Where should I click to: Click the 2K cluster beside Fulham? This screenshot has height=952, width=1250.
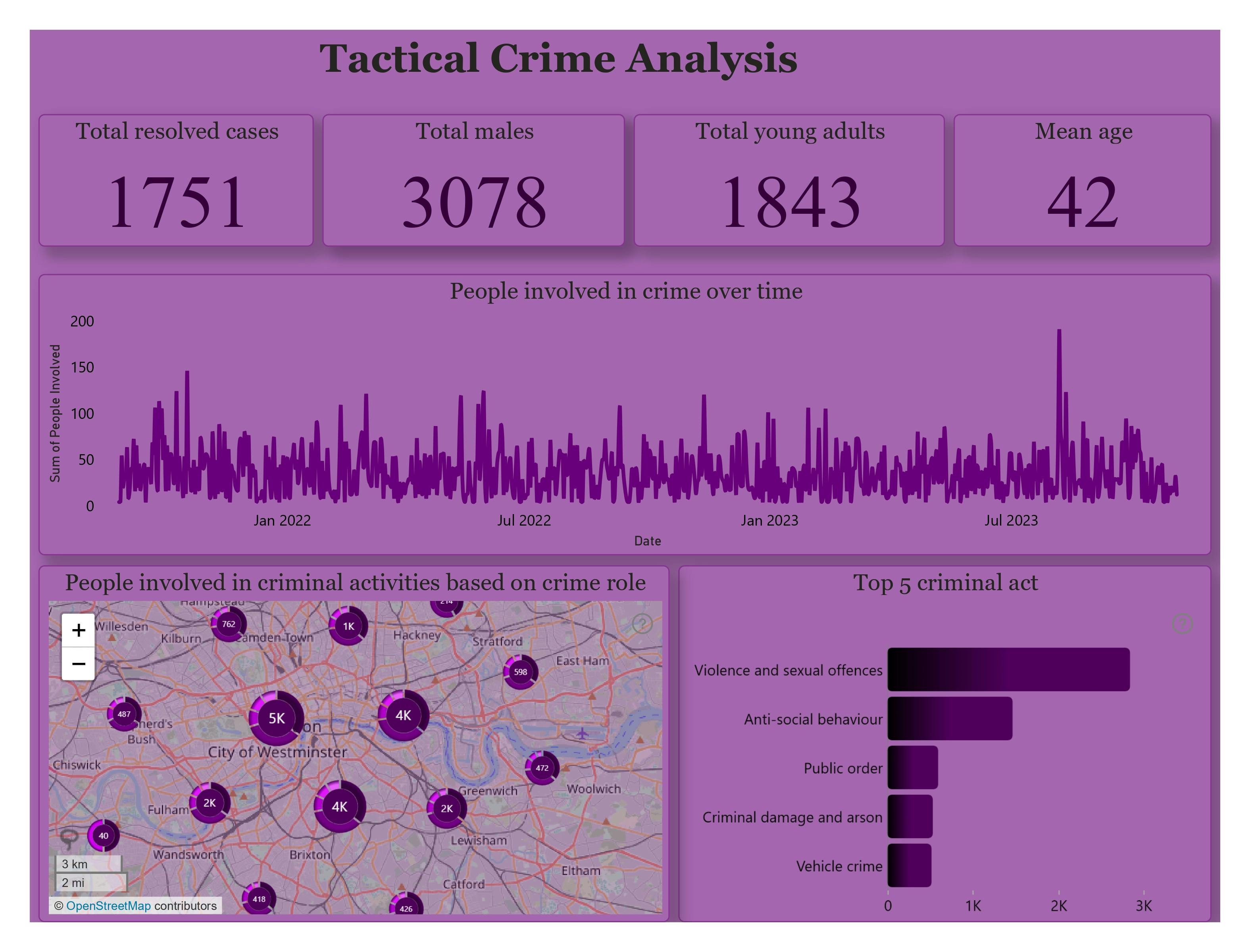pyautogui.click(x=210, y=804)
